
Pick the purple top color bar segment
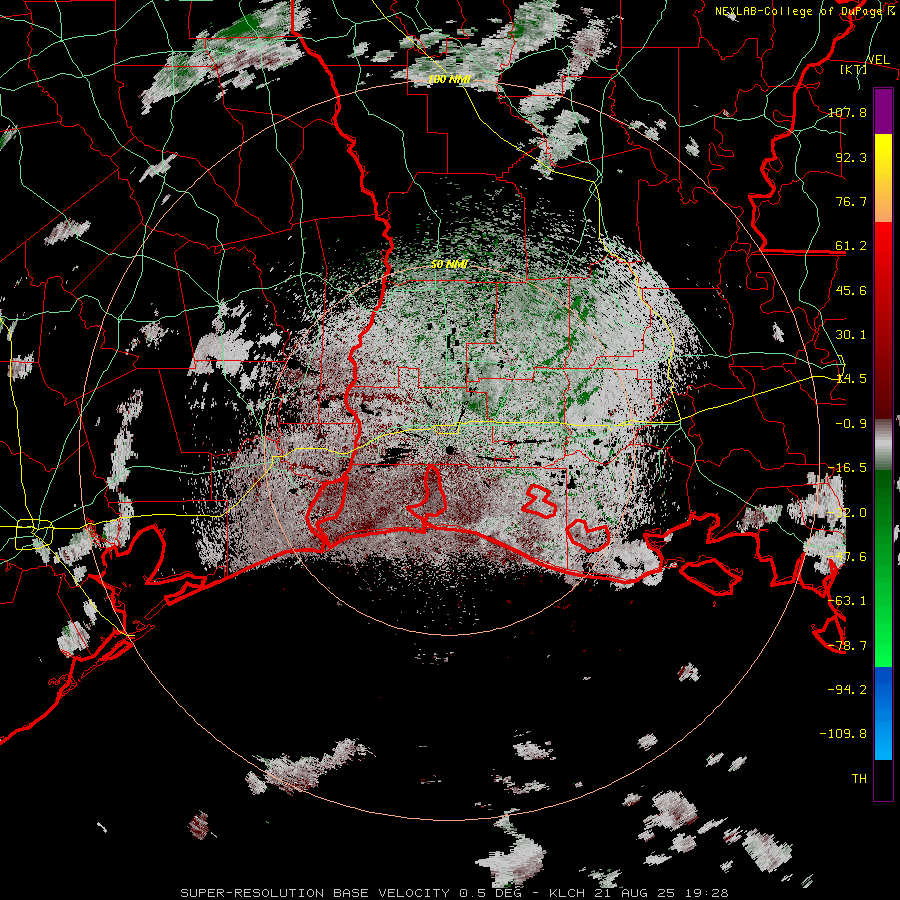(x=883, y=111)
